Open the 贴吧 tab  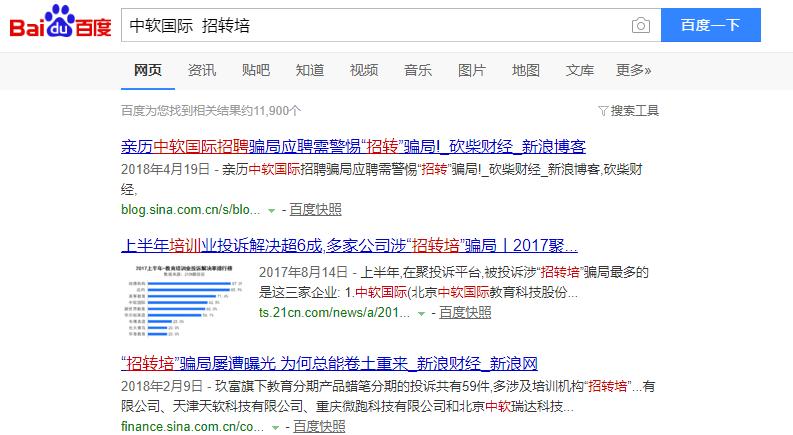point(256,70)
